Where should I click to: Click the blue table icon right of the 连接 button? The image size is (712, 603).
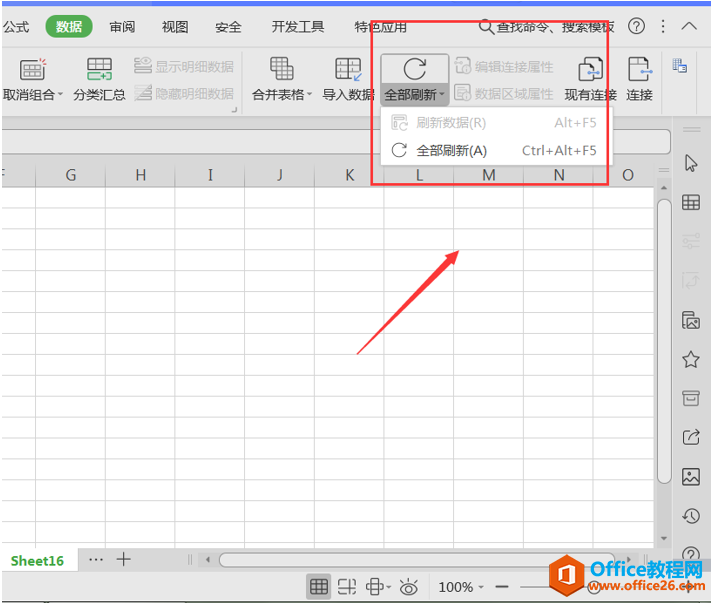pyautogui.click(x=679, y=65)
